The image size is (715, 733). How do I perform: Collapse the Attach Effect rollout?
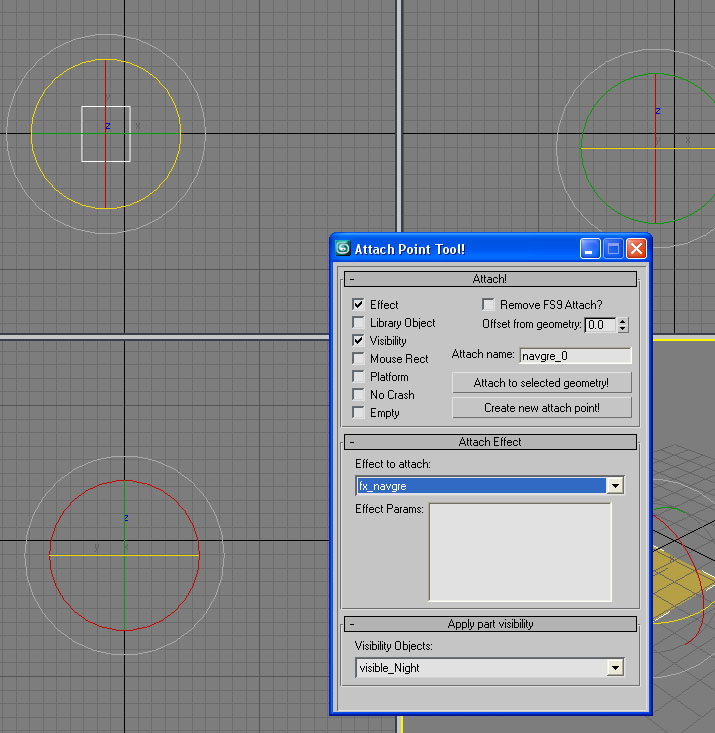pos(490,442)
